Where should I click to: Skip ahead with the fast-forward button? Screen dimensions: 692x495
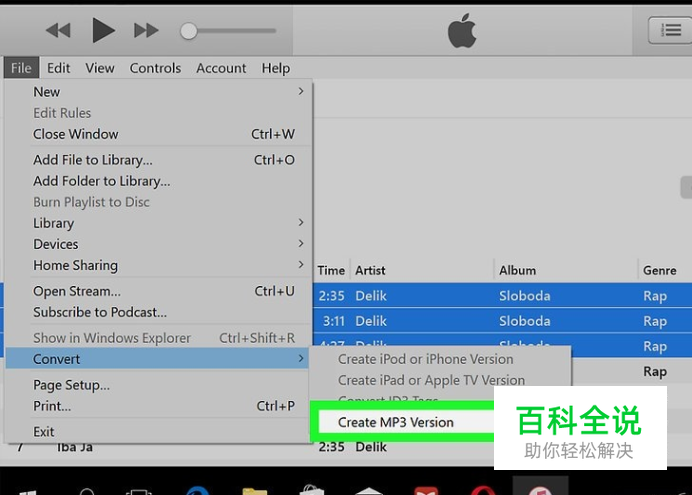[146, 30]
